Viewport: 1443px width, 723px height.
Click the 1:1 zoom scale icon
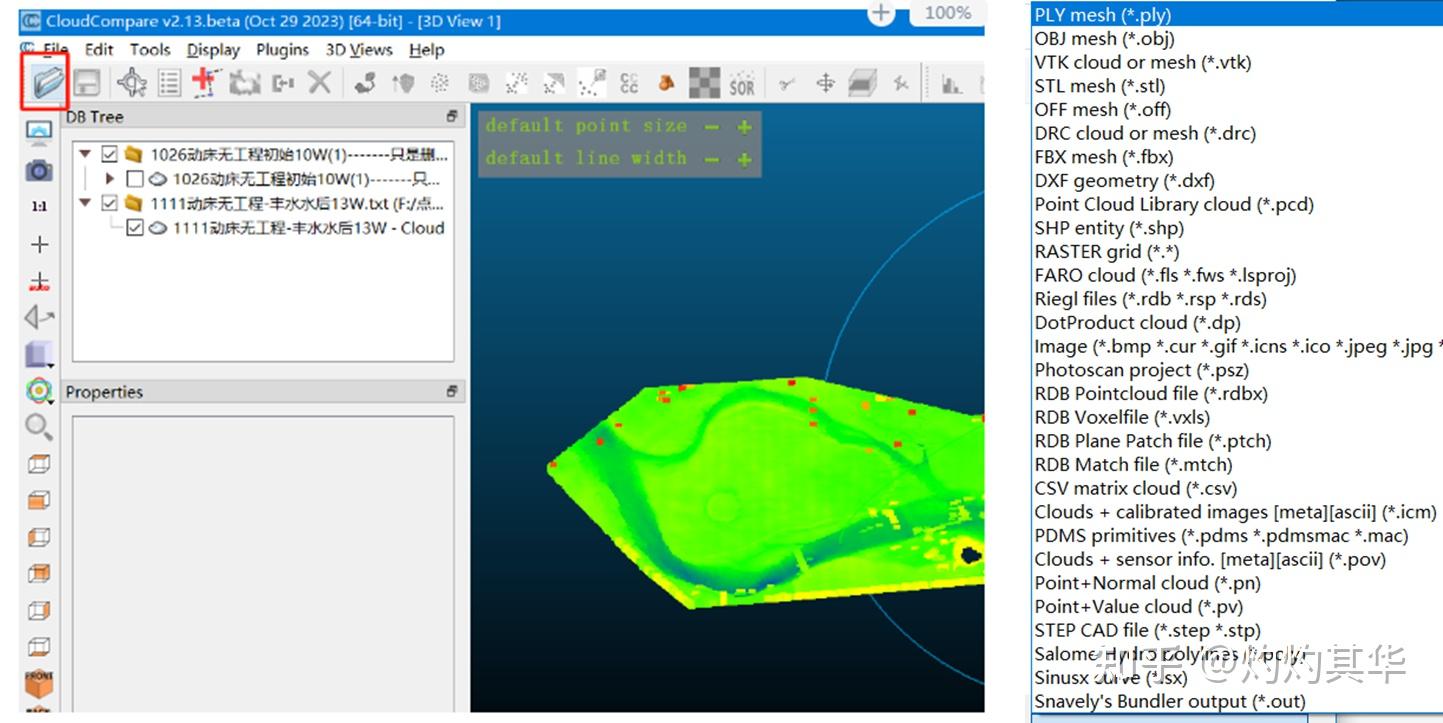(39, 206)
